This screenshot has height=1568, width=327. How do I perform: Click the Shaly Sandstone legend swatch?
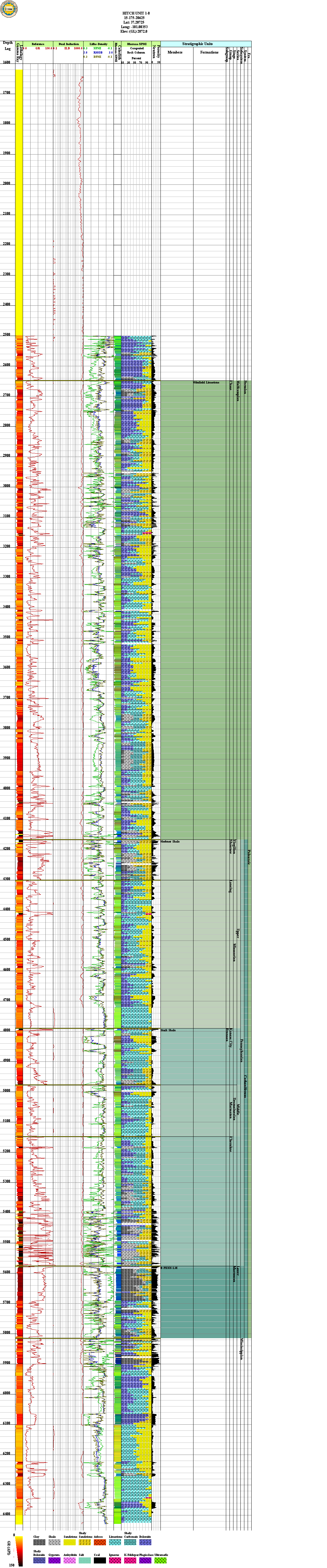[85, 1542]
